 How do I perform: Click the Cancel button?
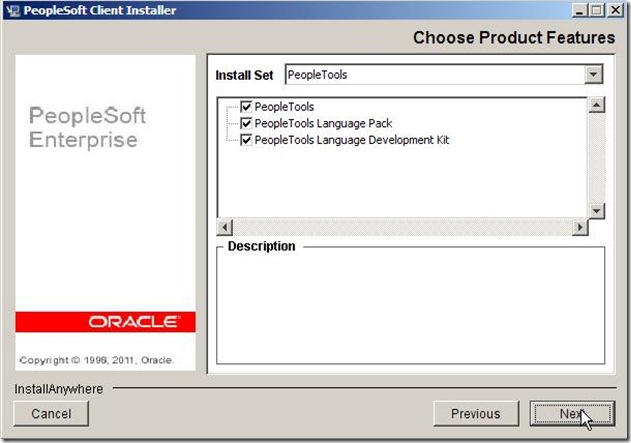coord(51,413)
